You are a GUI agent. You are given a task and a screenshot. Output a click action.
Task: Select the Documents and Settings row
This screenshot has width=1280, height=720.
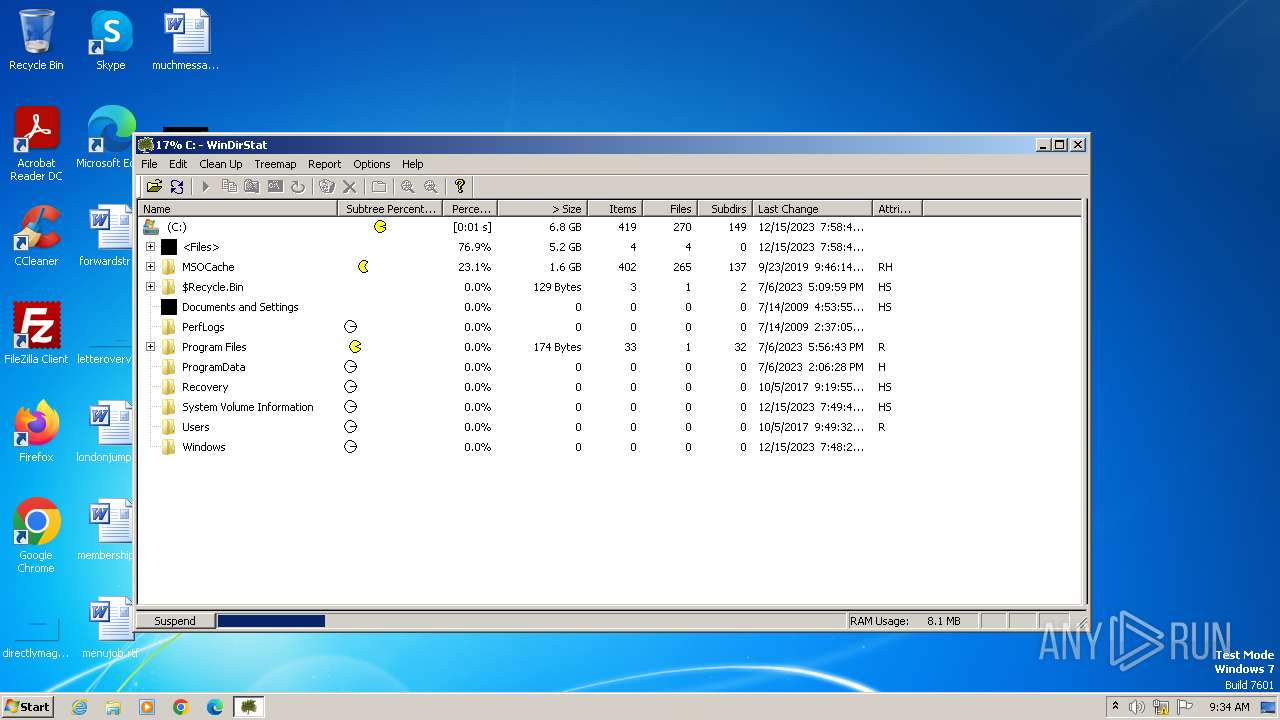tap(609, 307)
